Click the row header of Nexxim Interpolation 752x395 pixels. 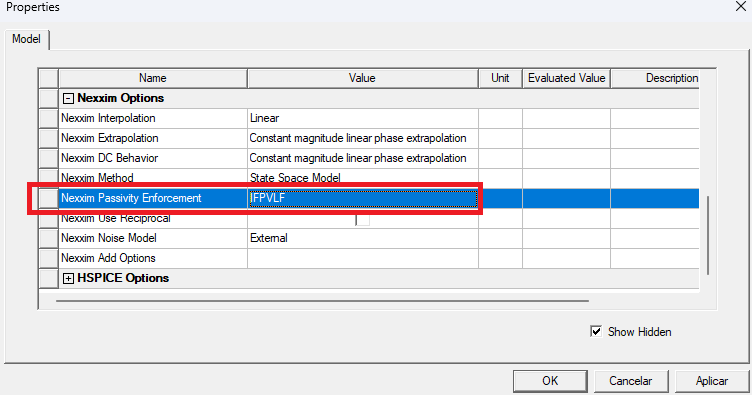(48, 118)
